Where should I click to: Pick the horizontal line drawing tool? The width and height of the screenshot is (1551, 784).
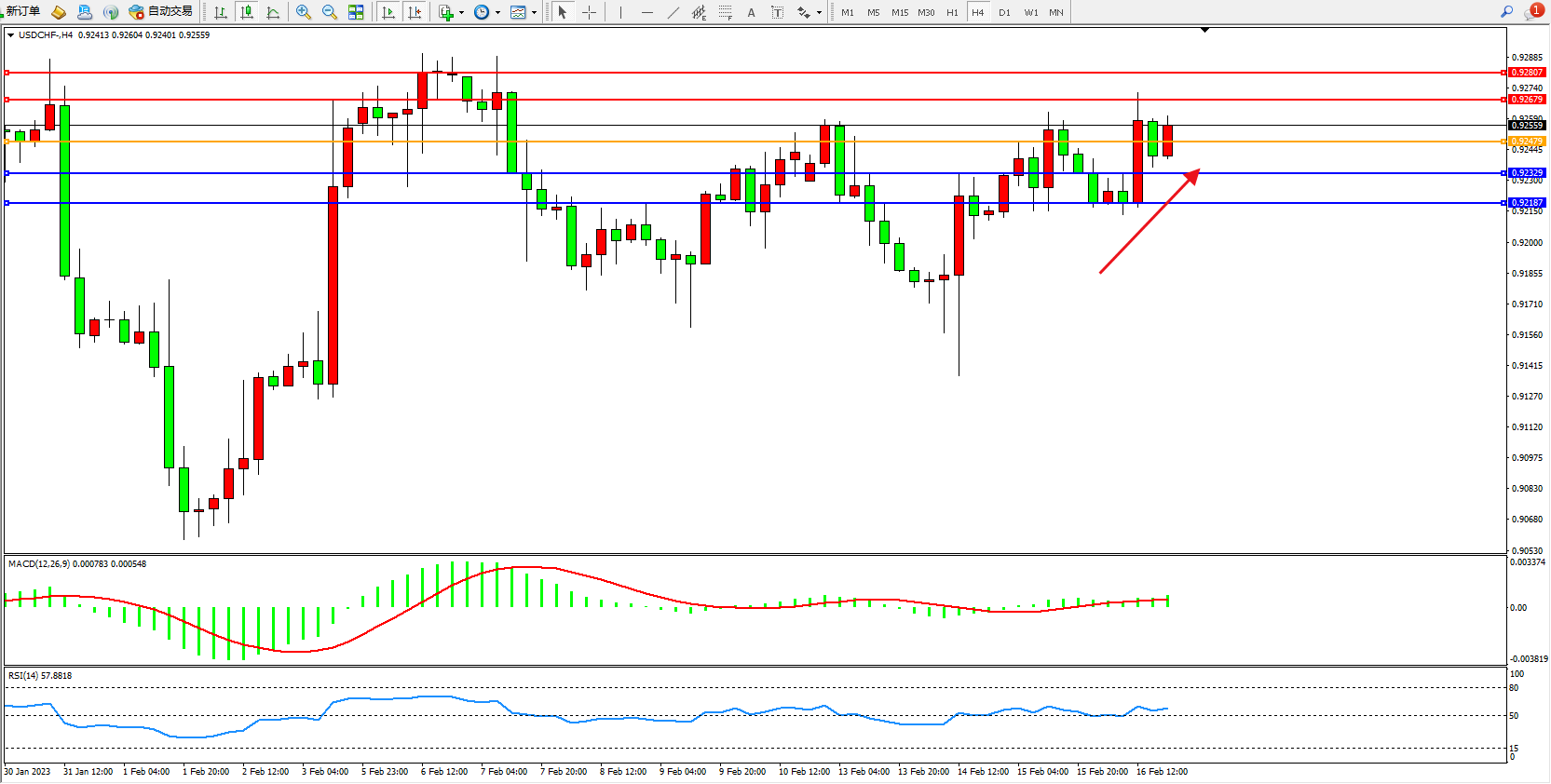point(647,12)
